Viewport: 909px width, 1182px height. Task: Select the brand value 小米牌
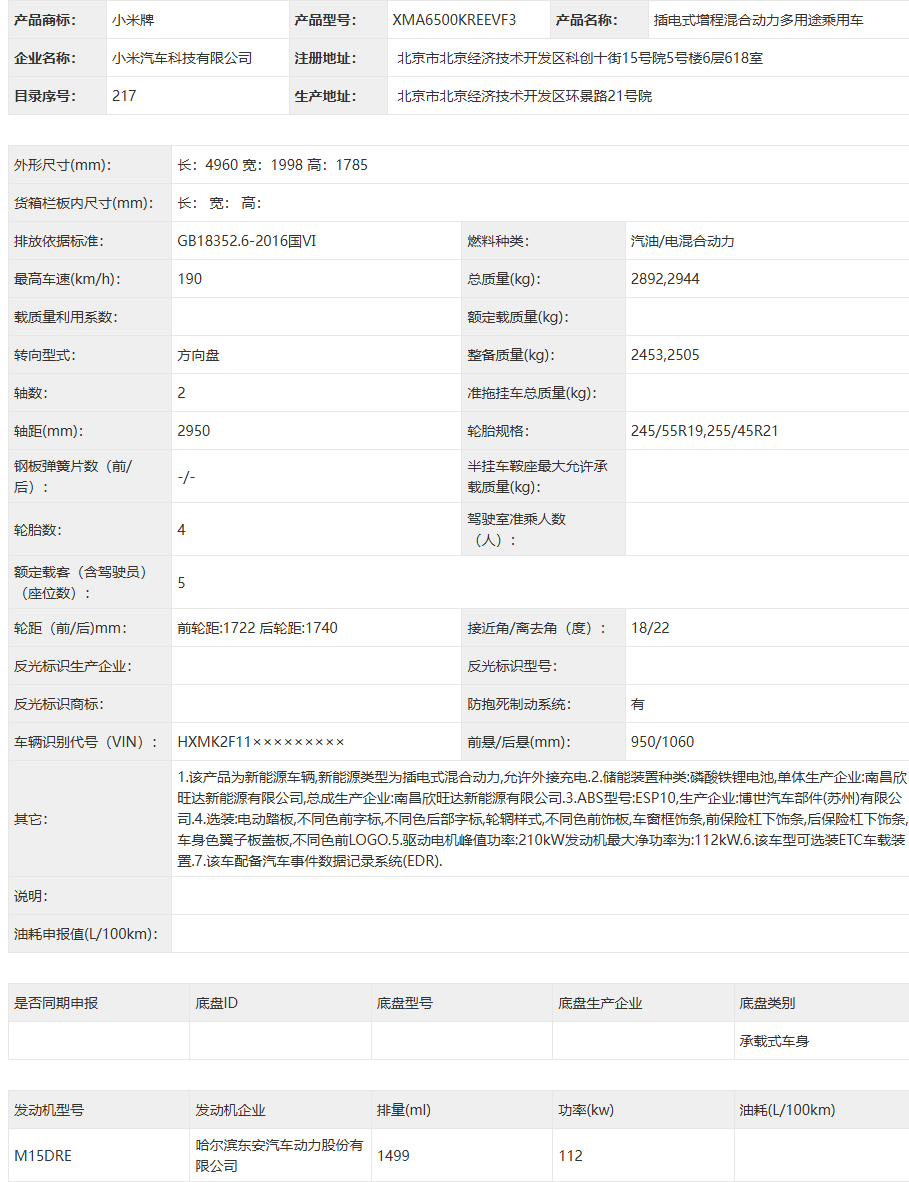click(x=133, y=20)
